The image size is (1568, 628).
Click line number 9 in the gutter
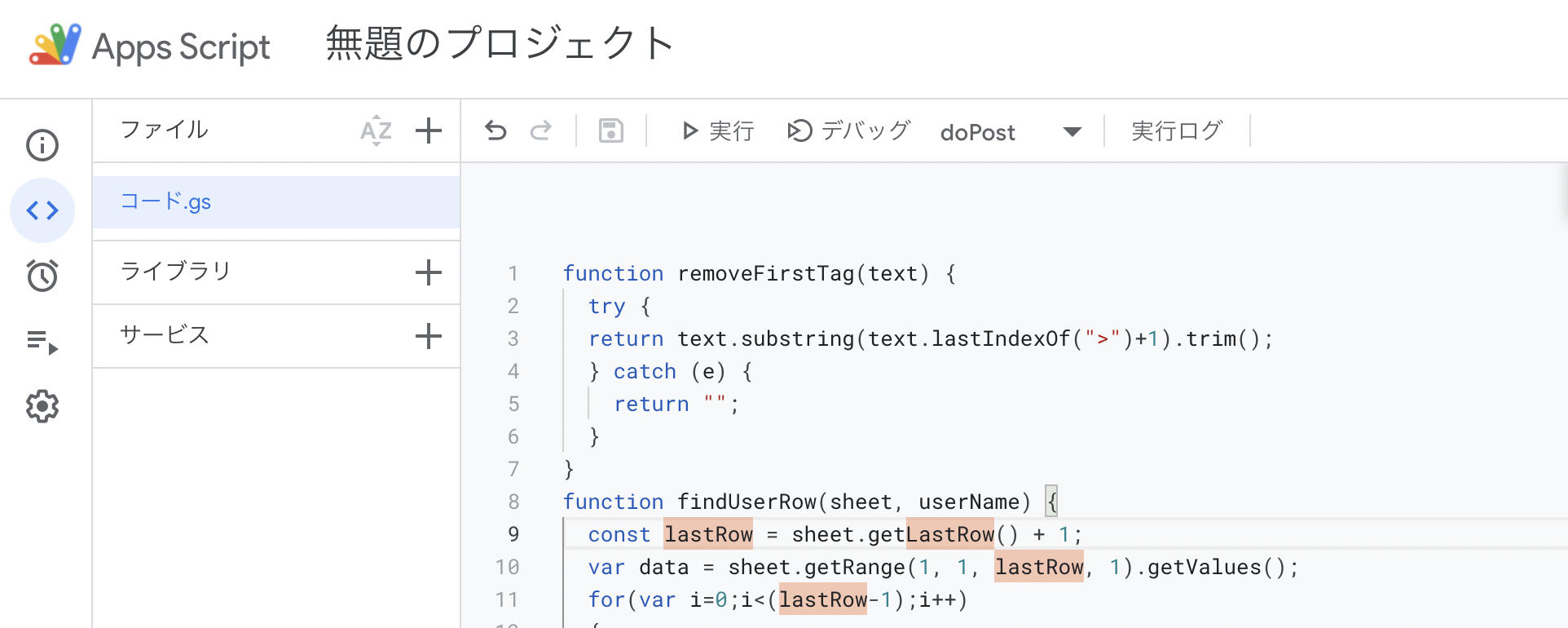pyautogui.click(x=513, y=534)
